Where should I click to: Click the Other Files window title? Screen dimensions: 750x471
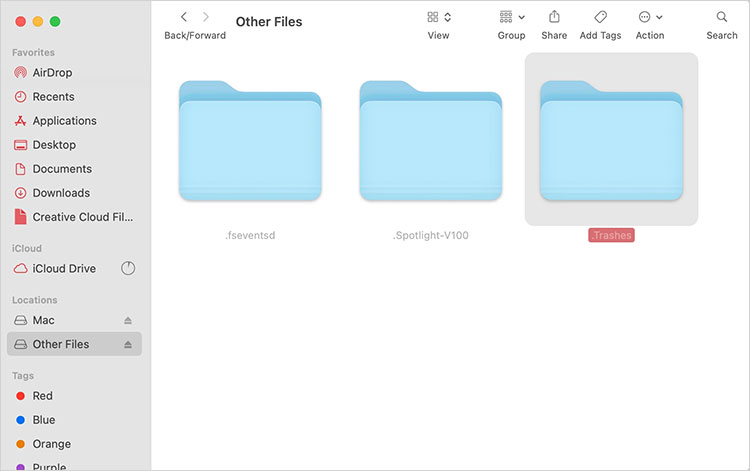click(x=269, y=22)
